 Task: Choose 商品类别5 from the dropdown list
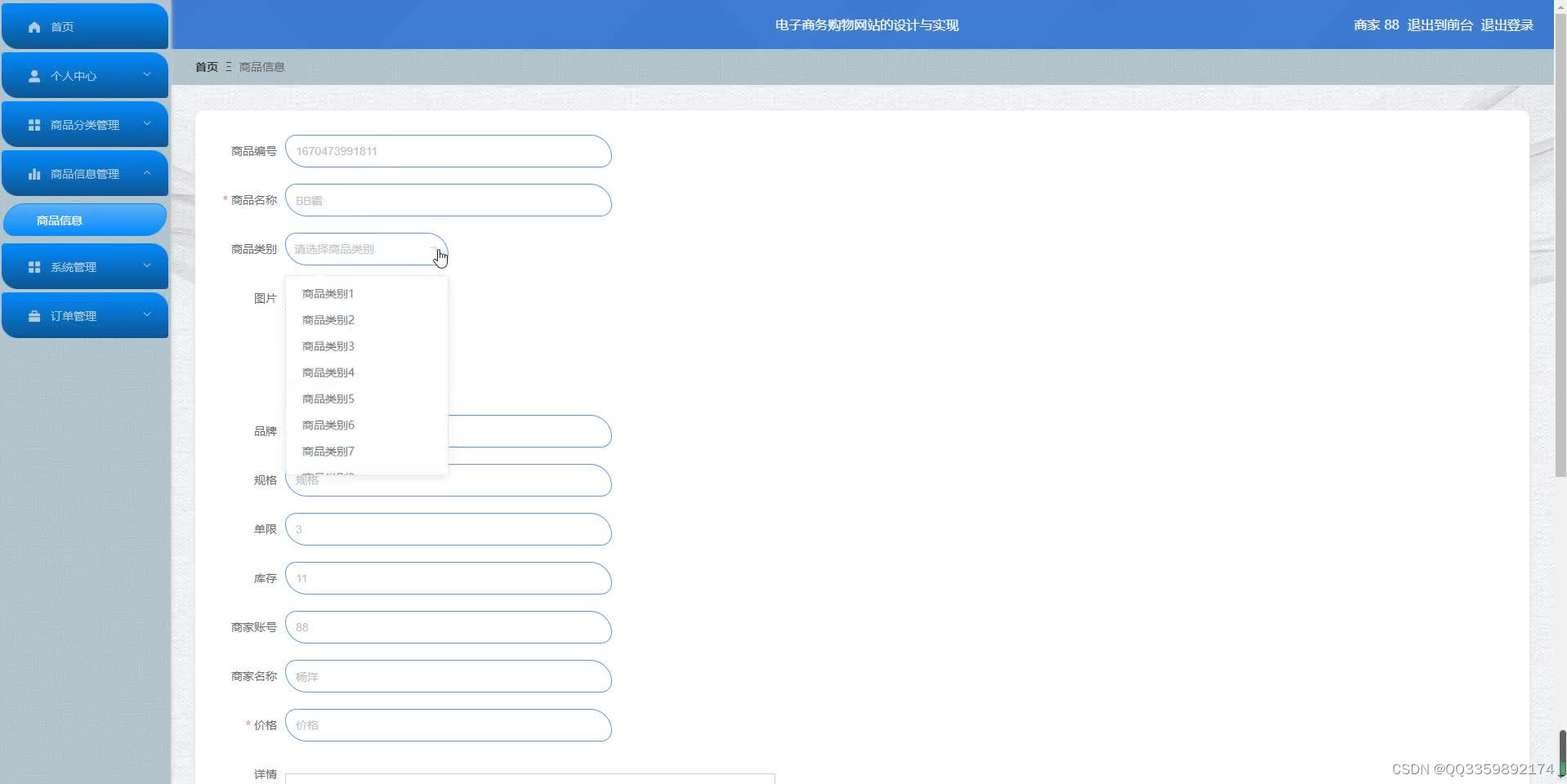point(366,399)
